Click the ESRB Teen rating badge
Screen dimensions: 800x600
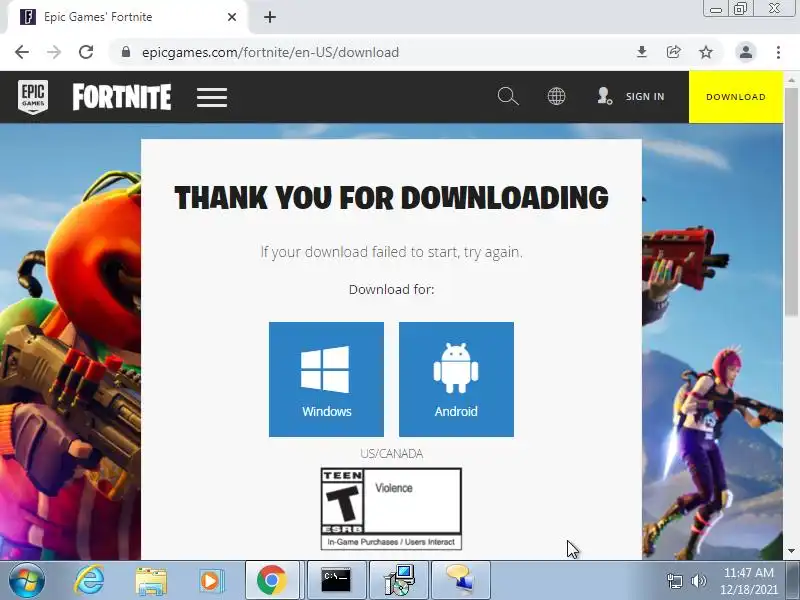(391, 509)
